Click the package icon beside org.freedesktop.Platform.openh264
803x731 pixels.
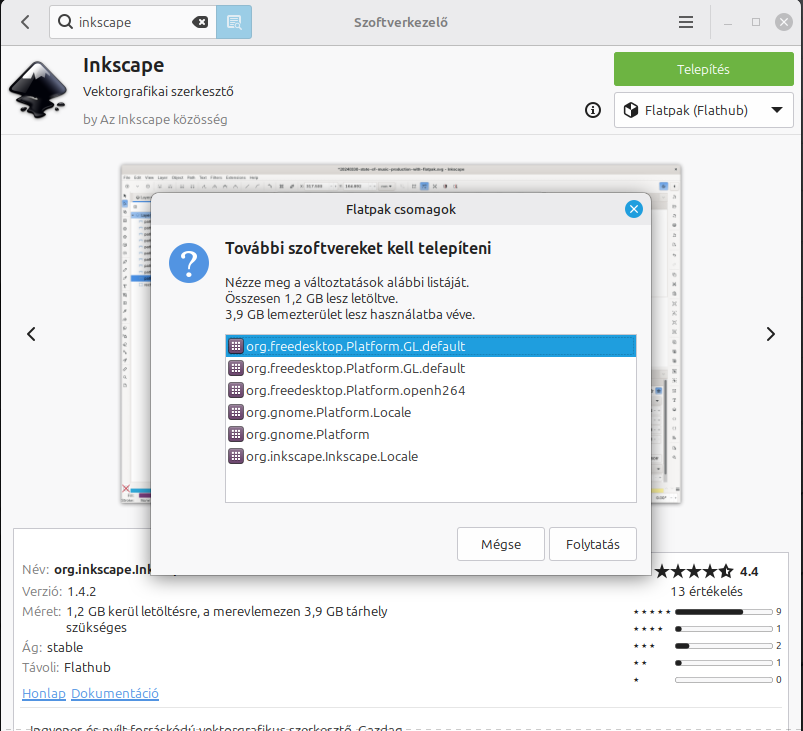[x=236, y=390]
